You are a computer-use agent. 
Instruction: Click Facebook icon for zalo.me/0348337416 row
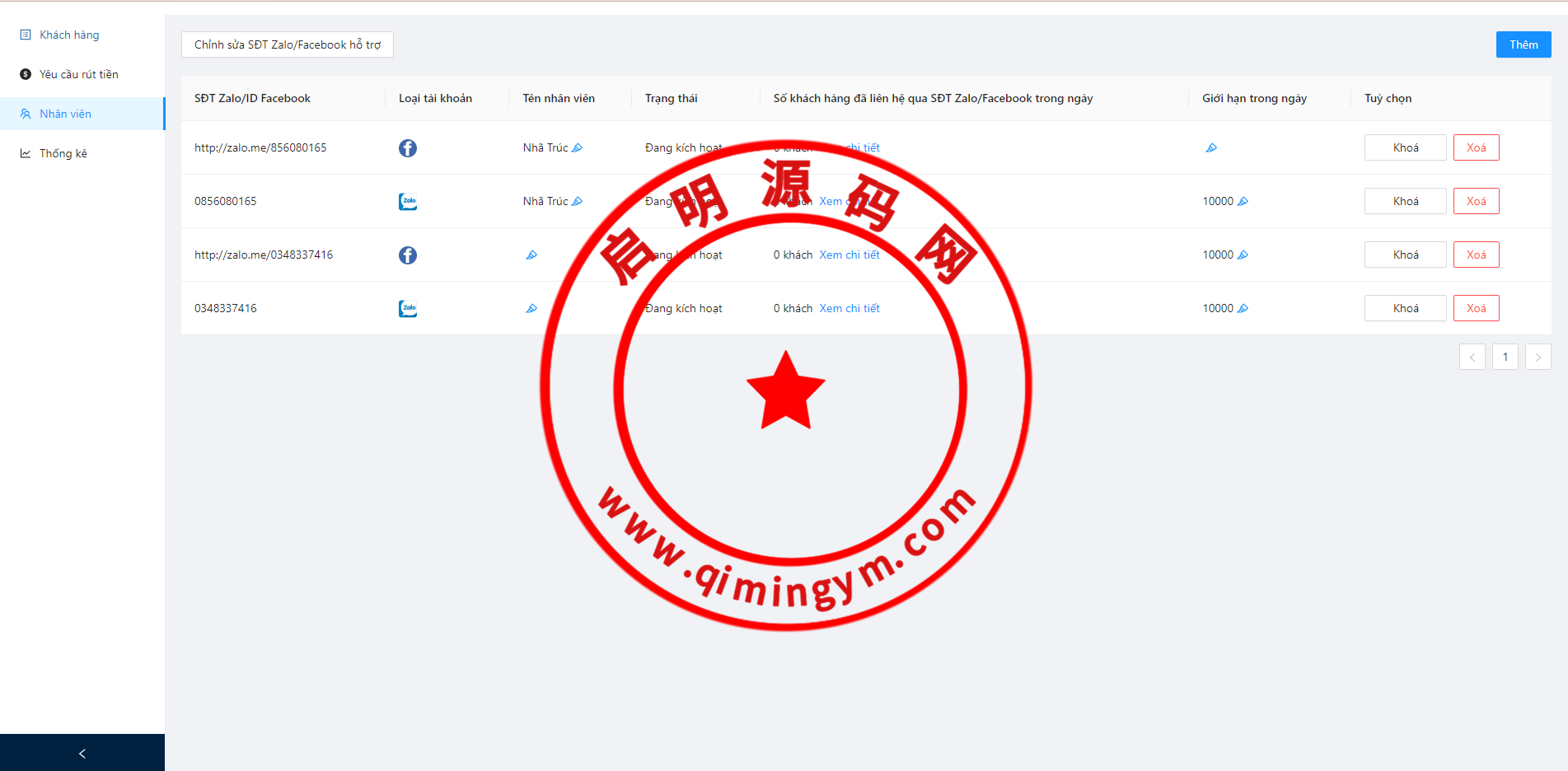[408, 255]
